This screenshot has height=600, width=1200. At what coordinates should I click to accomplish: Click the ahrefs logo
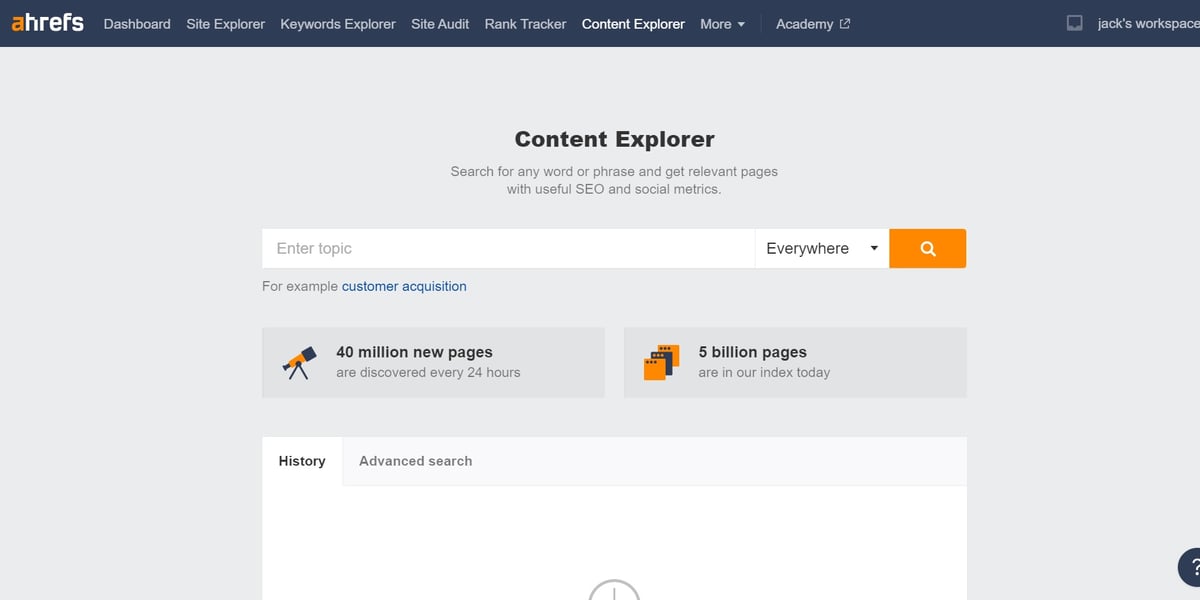coord(47,23)
